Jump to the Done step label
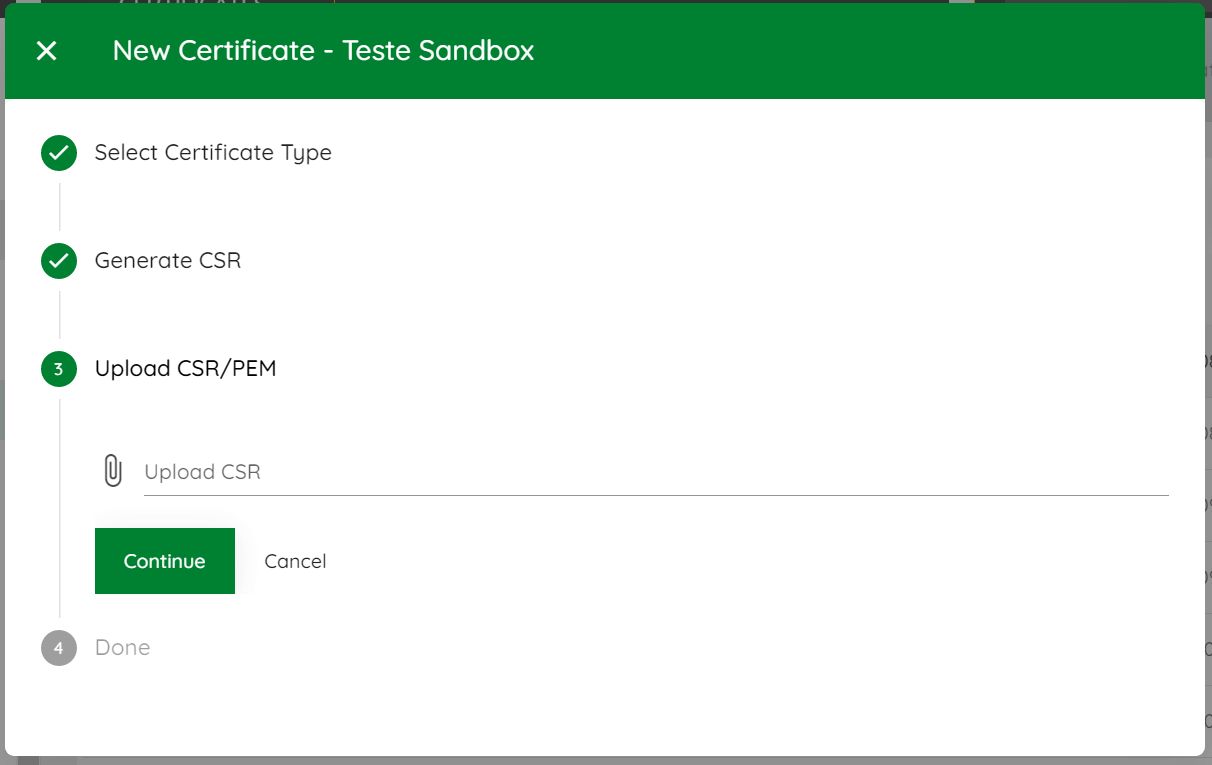 click(x=123, y=648)
